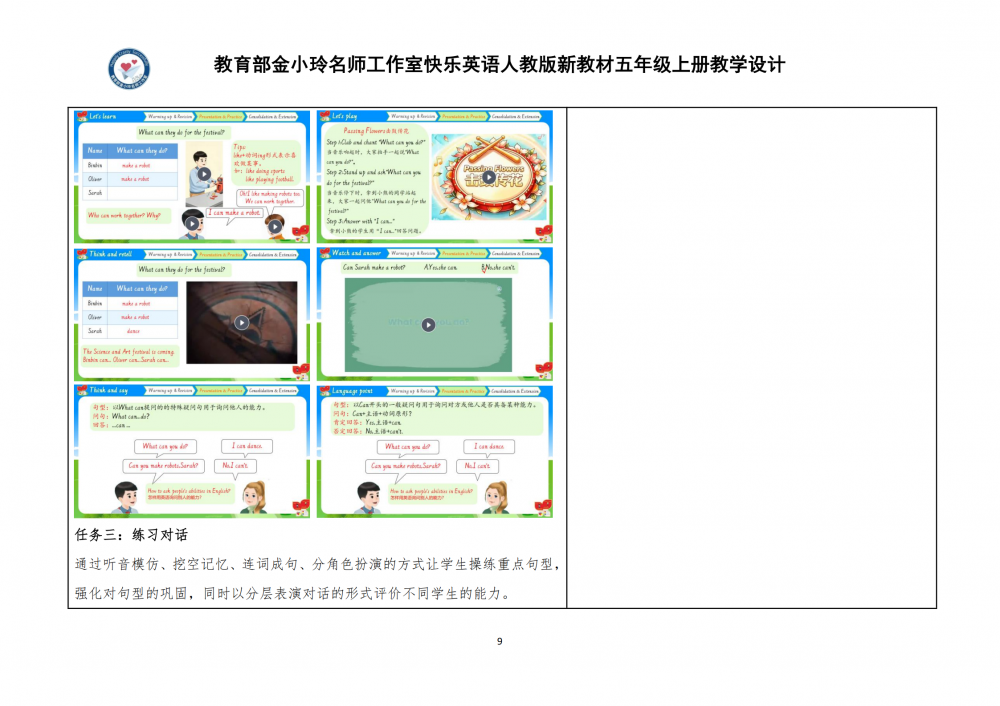This screenshot has height=706, width=1000.
Task: Click the "I can make a robot." speech bubble
Action: click(x=235, y=213)
